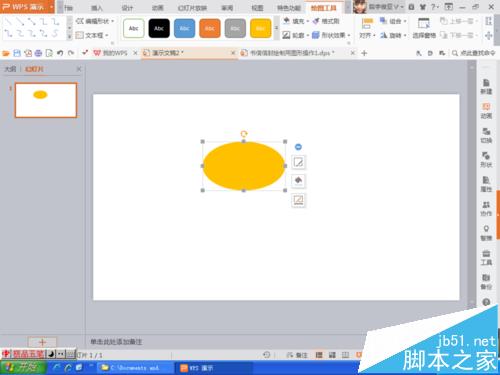Open the 特色功能 ribbon tab
Viewport: 500px width, 375px height.
(289, 8)
